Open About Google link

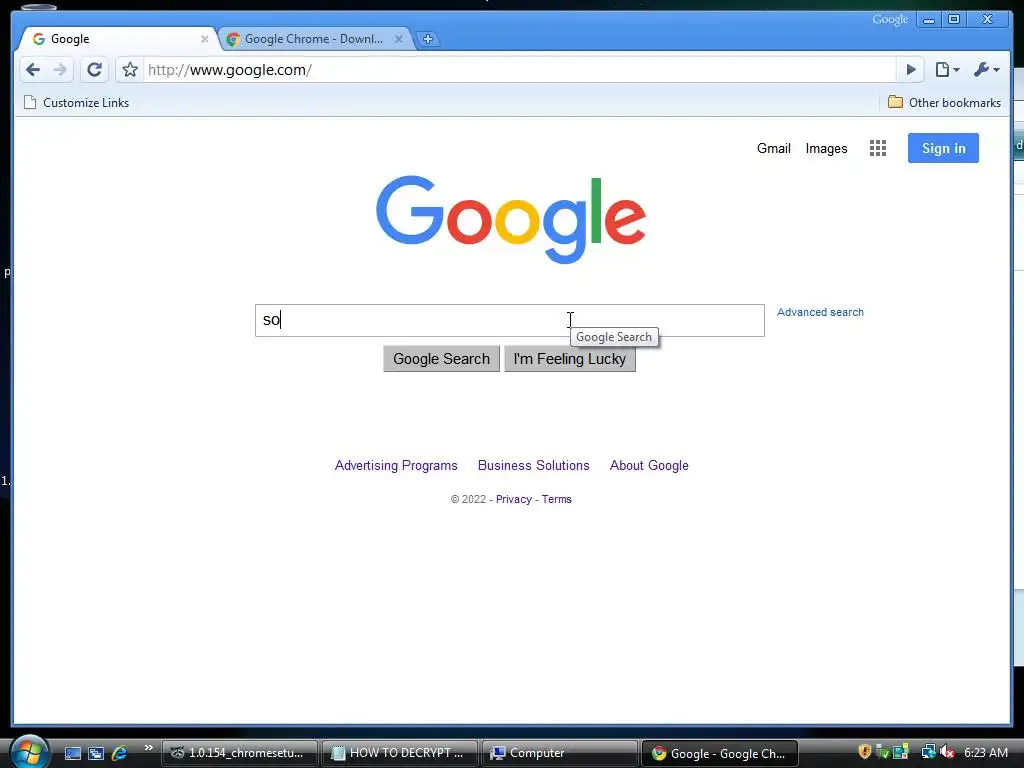click(x=649, y=466)
